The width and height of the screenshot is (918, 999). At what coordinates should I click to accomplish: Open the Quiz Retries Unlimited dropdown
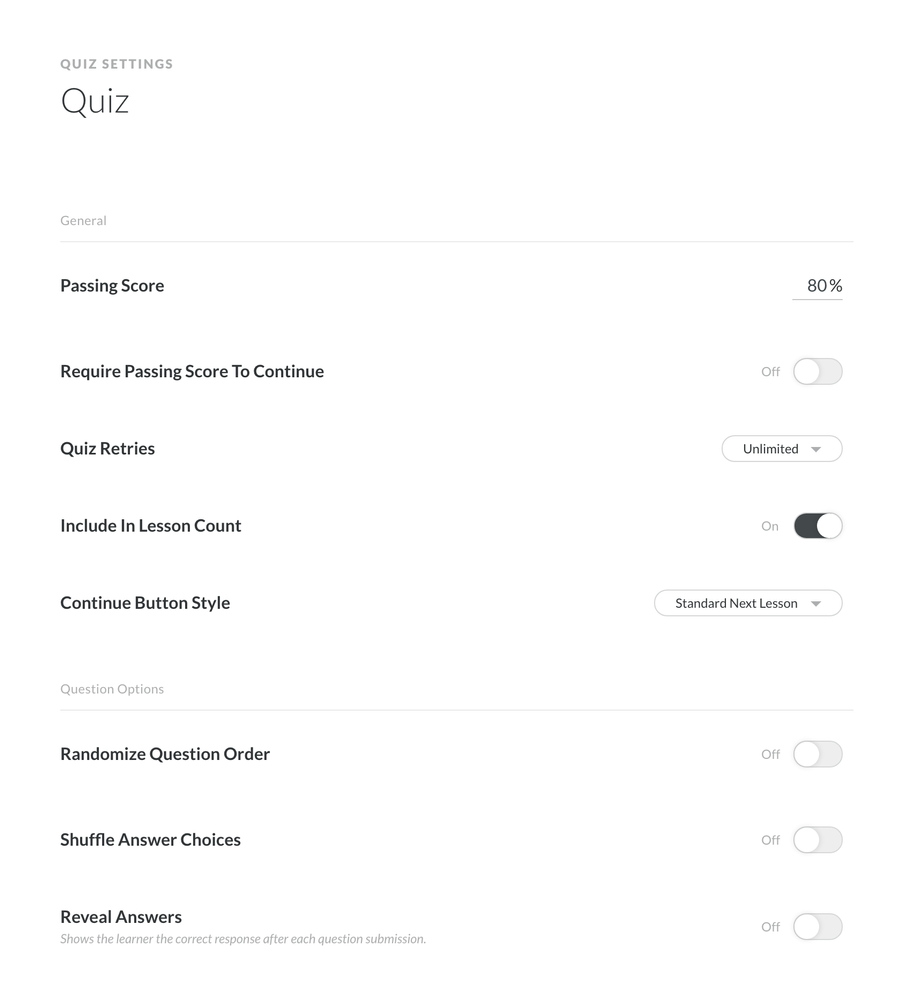tap(781, 449)
